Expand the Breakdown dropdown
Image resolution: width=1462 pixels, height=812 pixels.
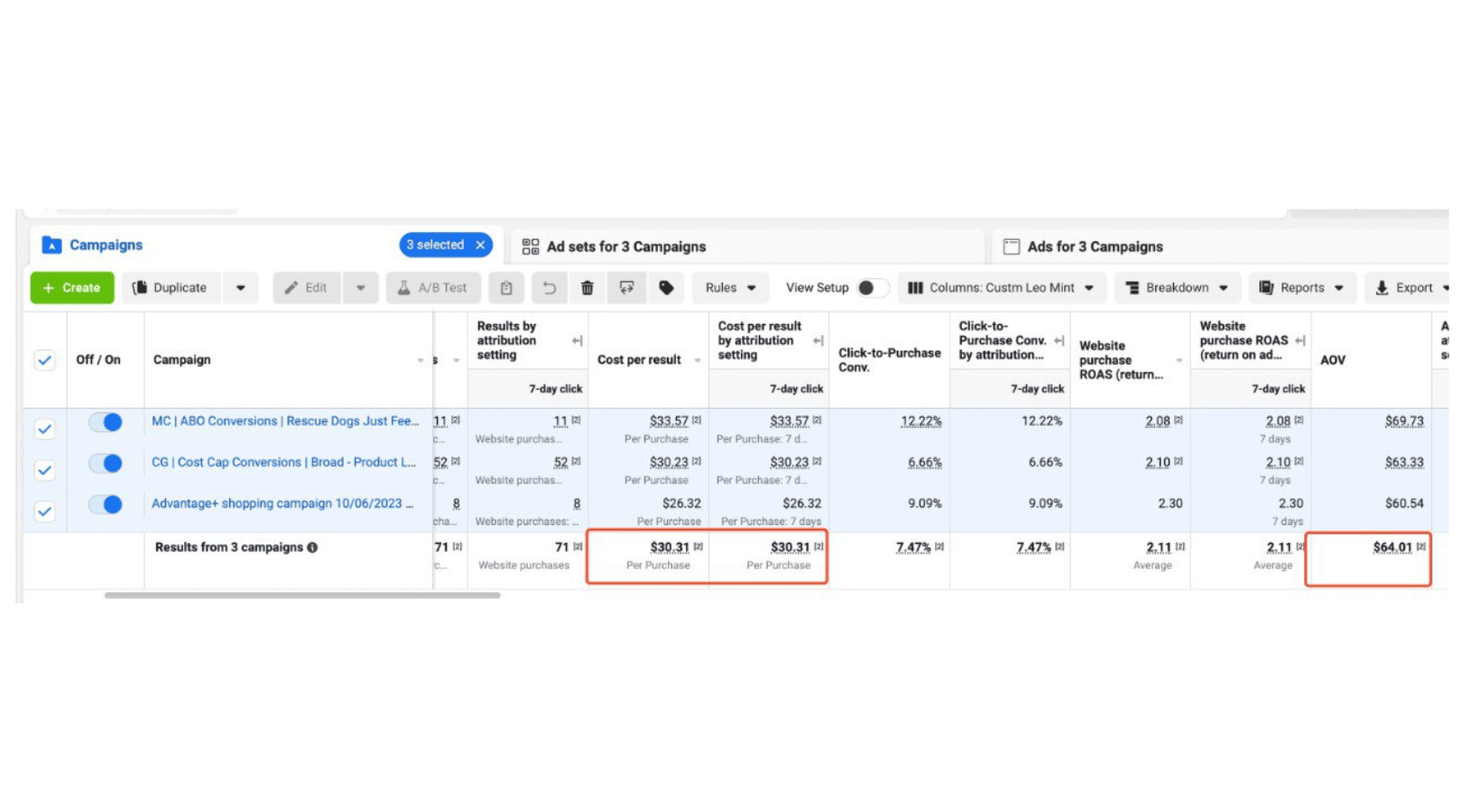[x=1177, y=288]
